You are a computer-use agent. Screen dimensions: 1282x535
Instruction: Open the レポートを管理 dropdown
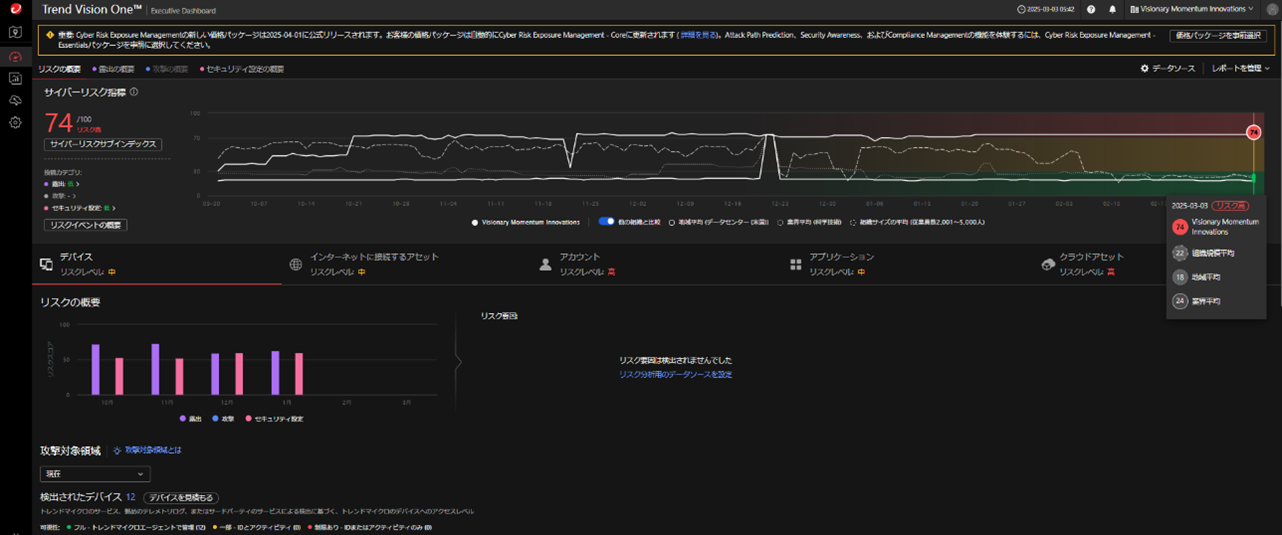pos(1240,68)
